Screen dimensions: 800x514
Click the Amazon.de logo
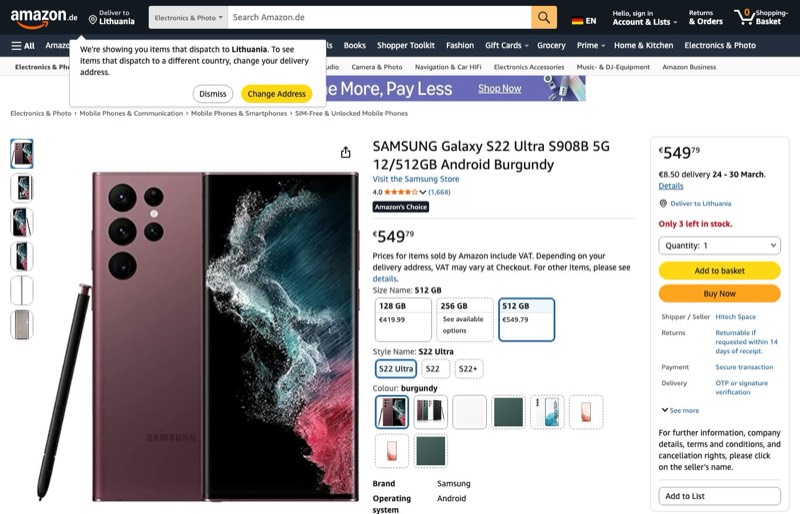(44, 17)
